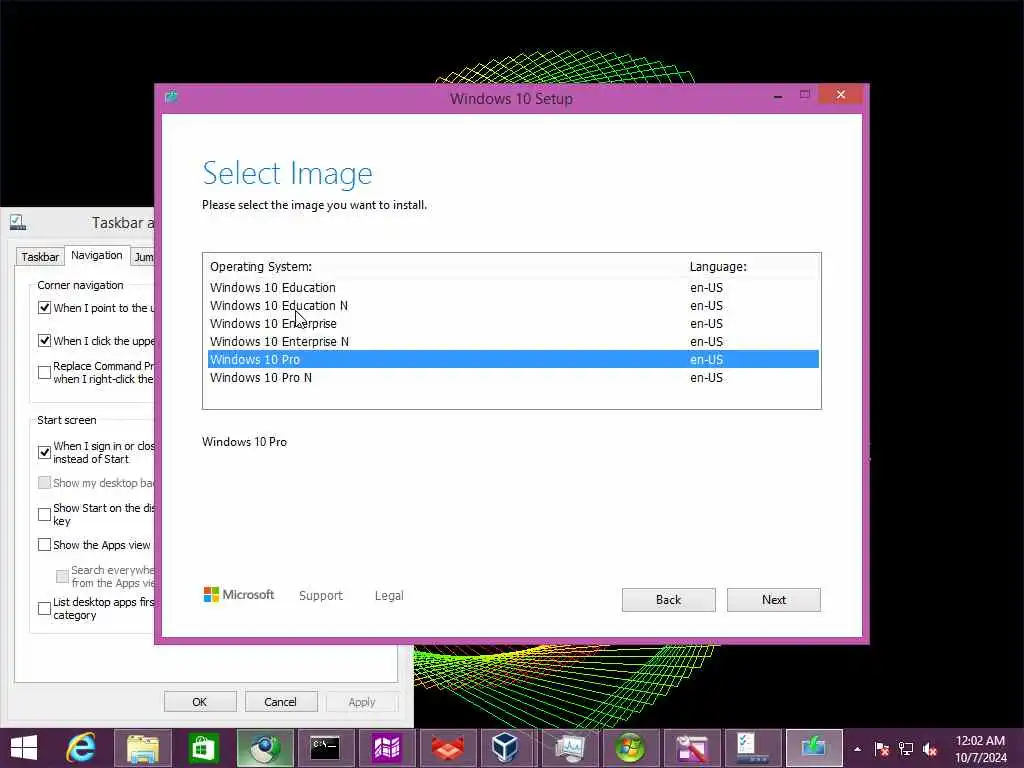Click OK in Taskbar properties window
This screenshot has height=768, width=1024.
click(200, 701)
